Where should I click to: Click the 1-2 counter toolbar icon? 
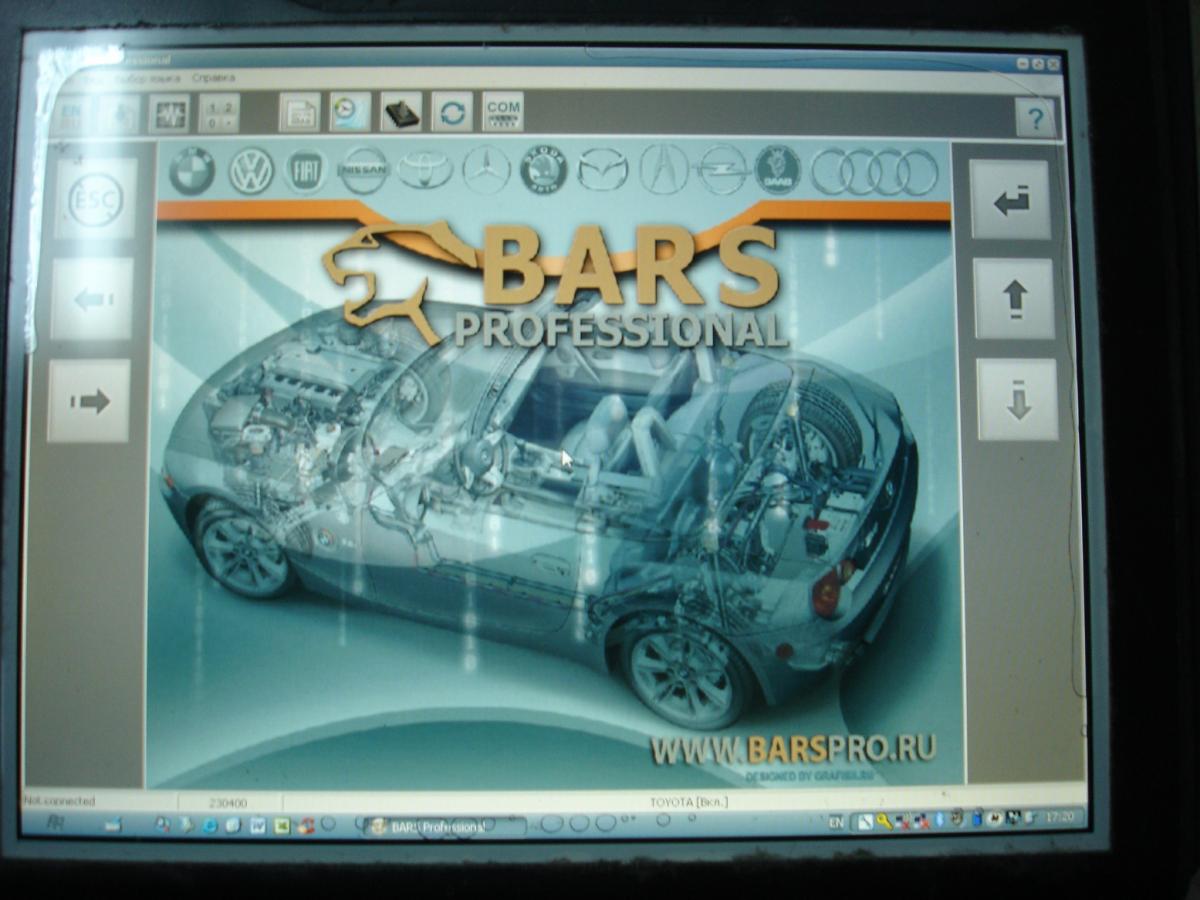pos(219,113)
